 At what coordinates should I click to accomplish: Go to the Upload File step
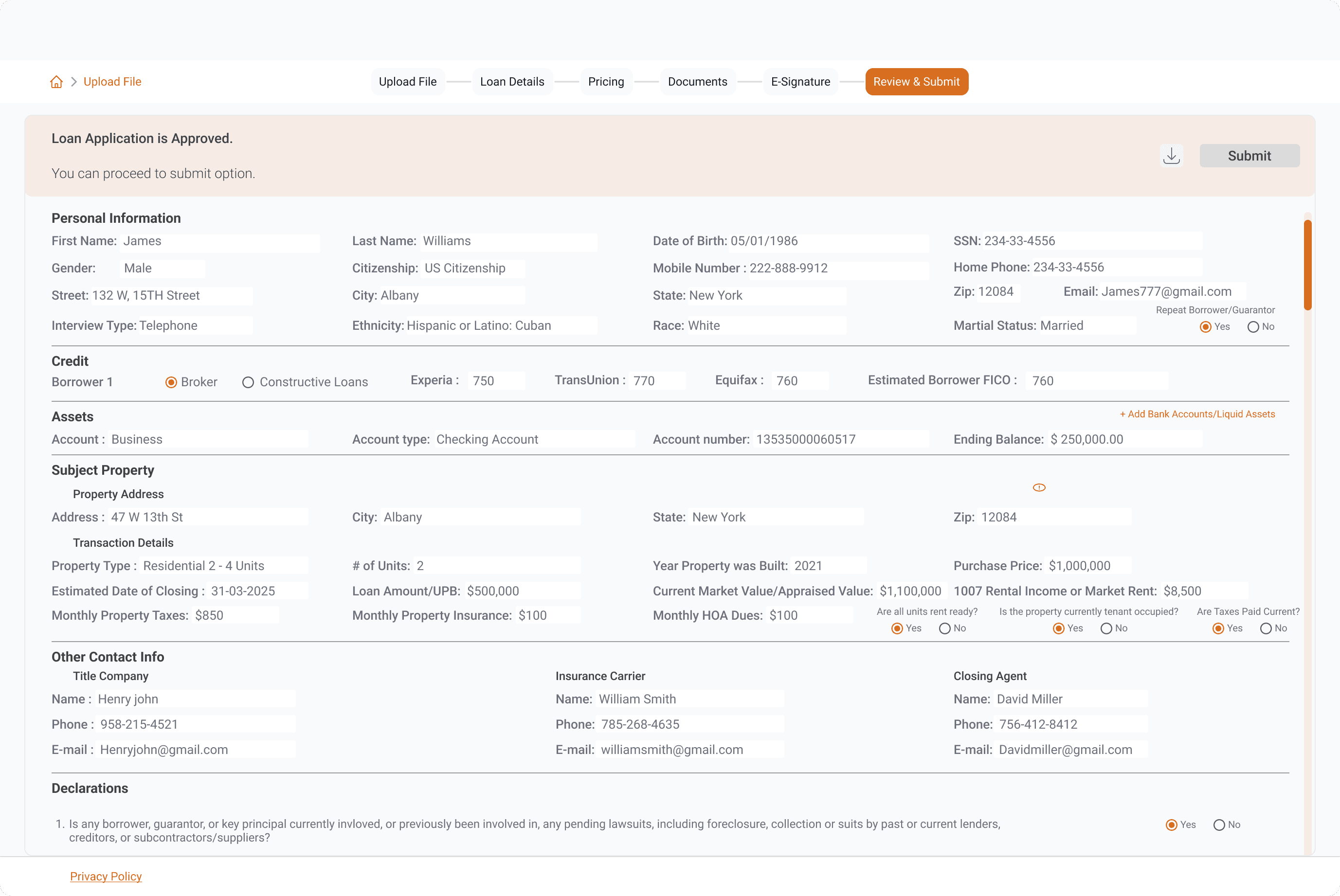pos(407,82)
